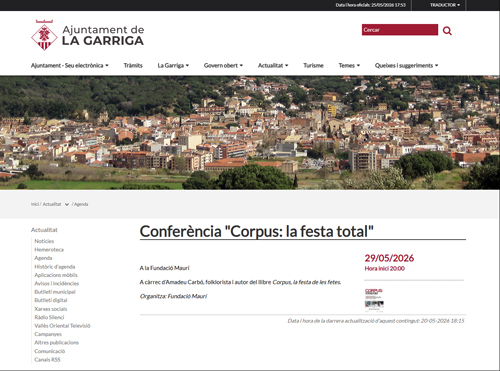Viewport: 500px width, 371px height.
Task: Open Hemeroteca in the sidebar
Action: coord(49,249)
